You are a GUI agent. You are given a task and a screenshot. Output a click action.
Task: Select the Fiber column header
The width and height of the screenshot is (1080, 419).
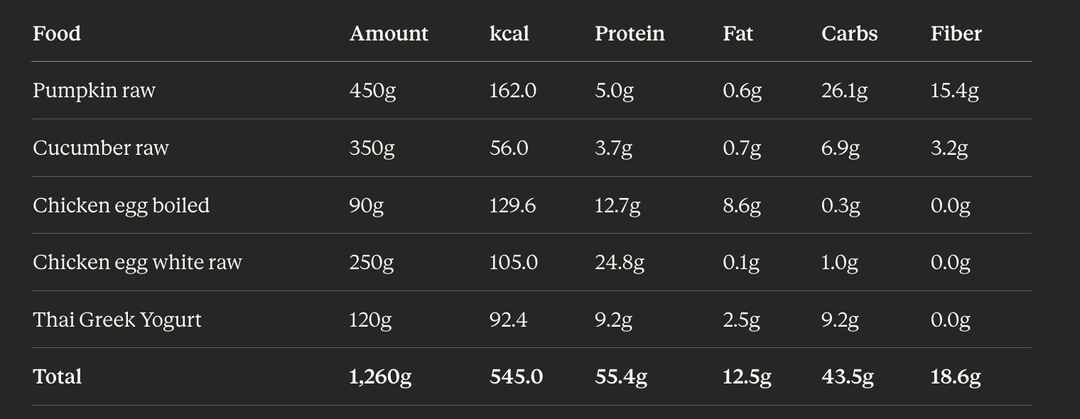[x=956, y=33]
